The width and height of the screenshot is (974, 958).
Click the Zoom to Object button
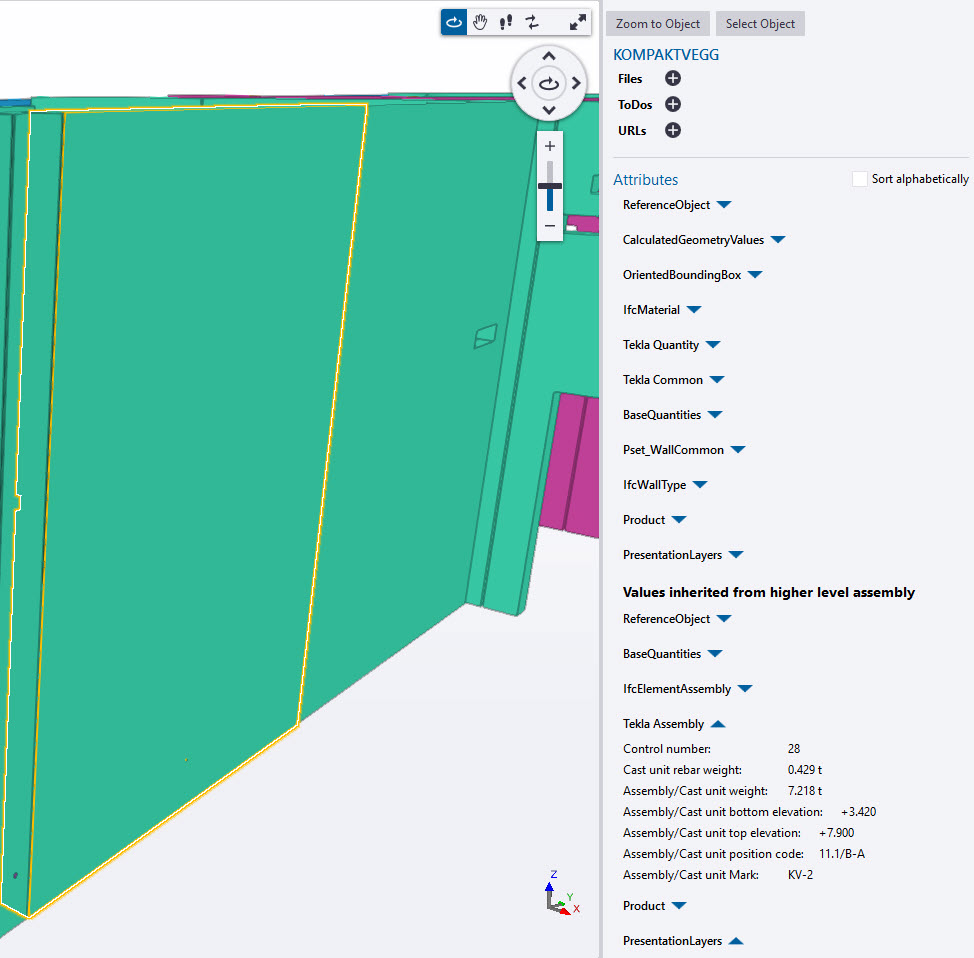(x=657, y=23)
